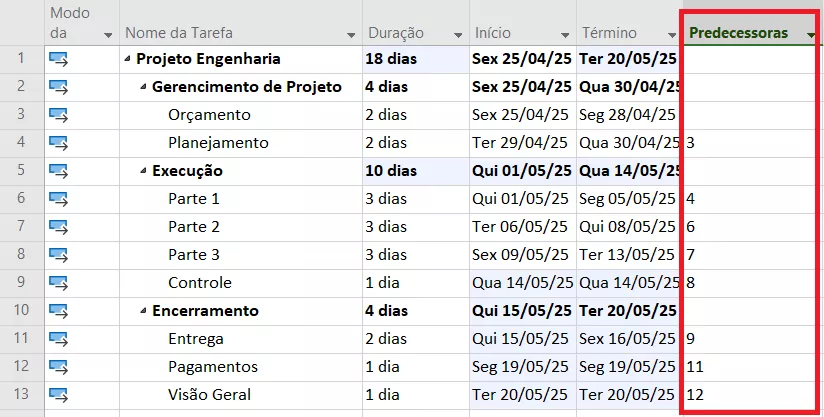Collapse the Projeto Engenharia summary task
Viewport: 824px width, 417px height.
128,59
